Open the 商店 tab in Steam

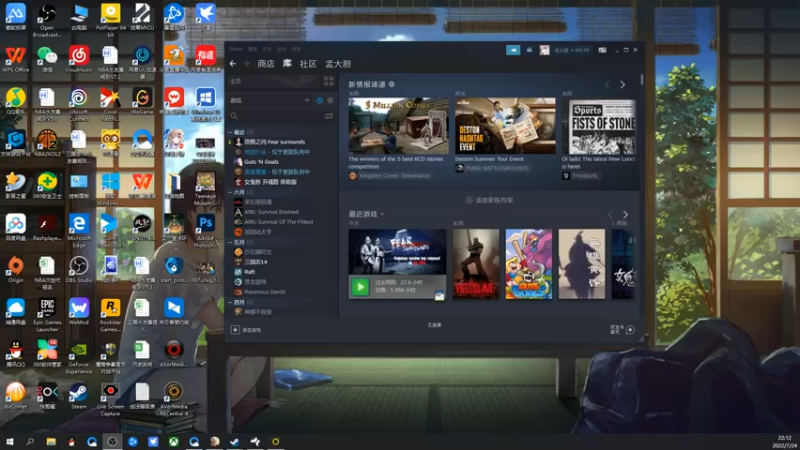(x=265, y=64)
